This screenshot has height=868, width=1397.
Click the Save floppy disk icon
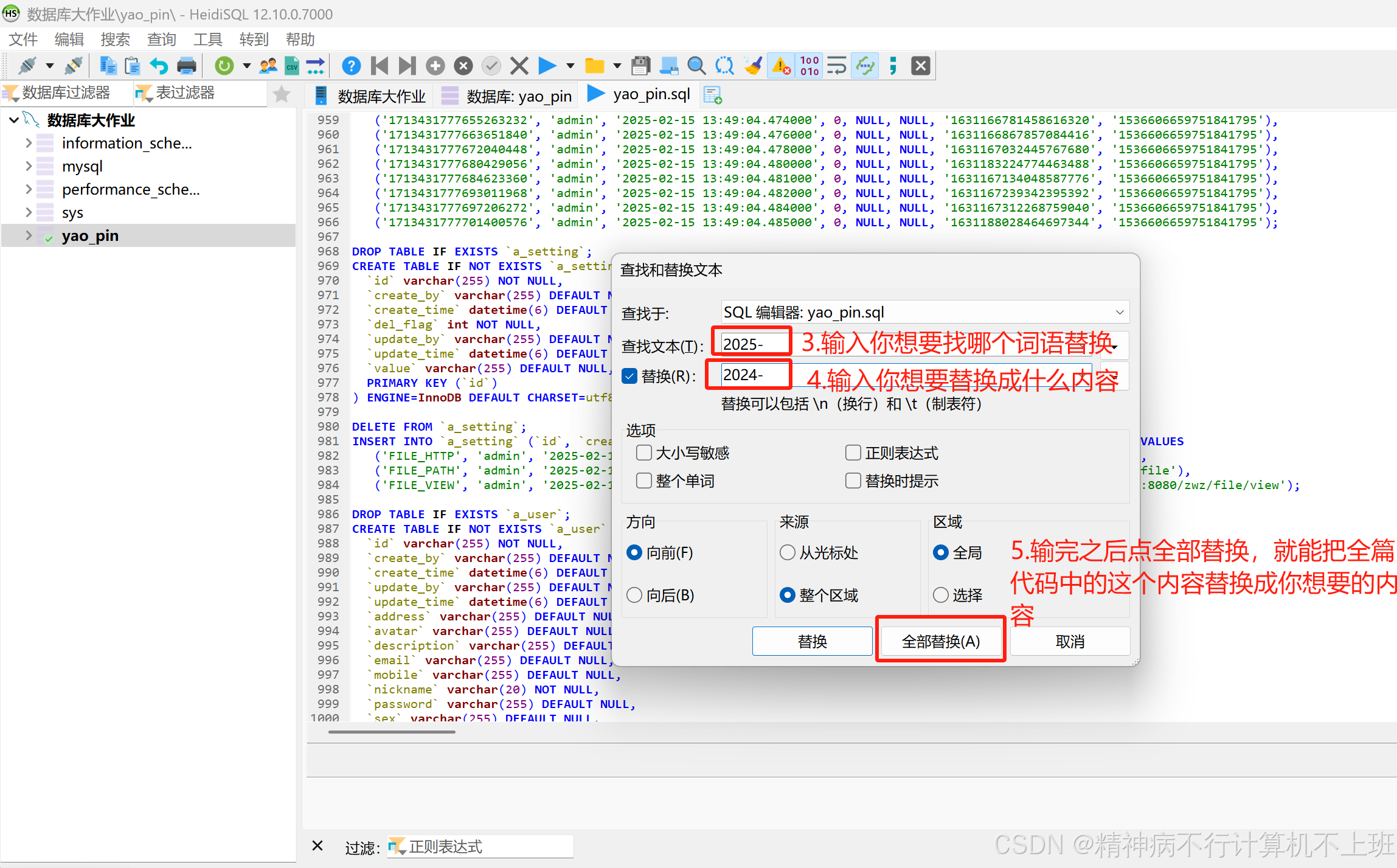[640, 66]
